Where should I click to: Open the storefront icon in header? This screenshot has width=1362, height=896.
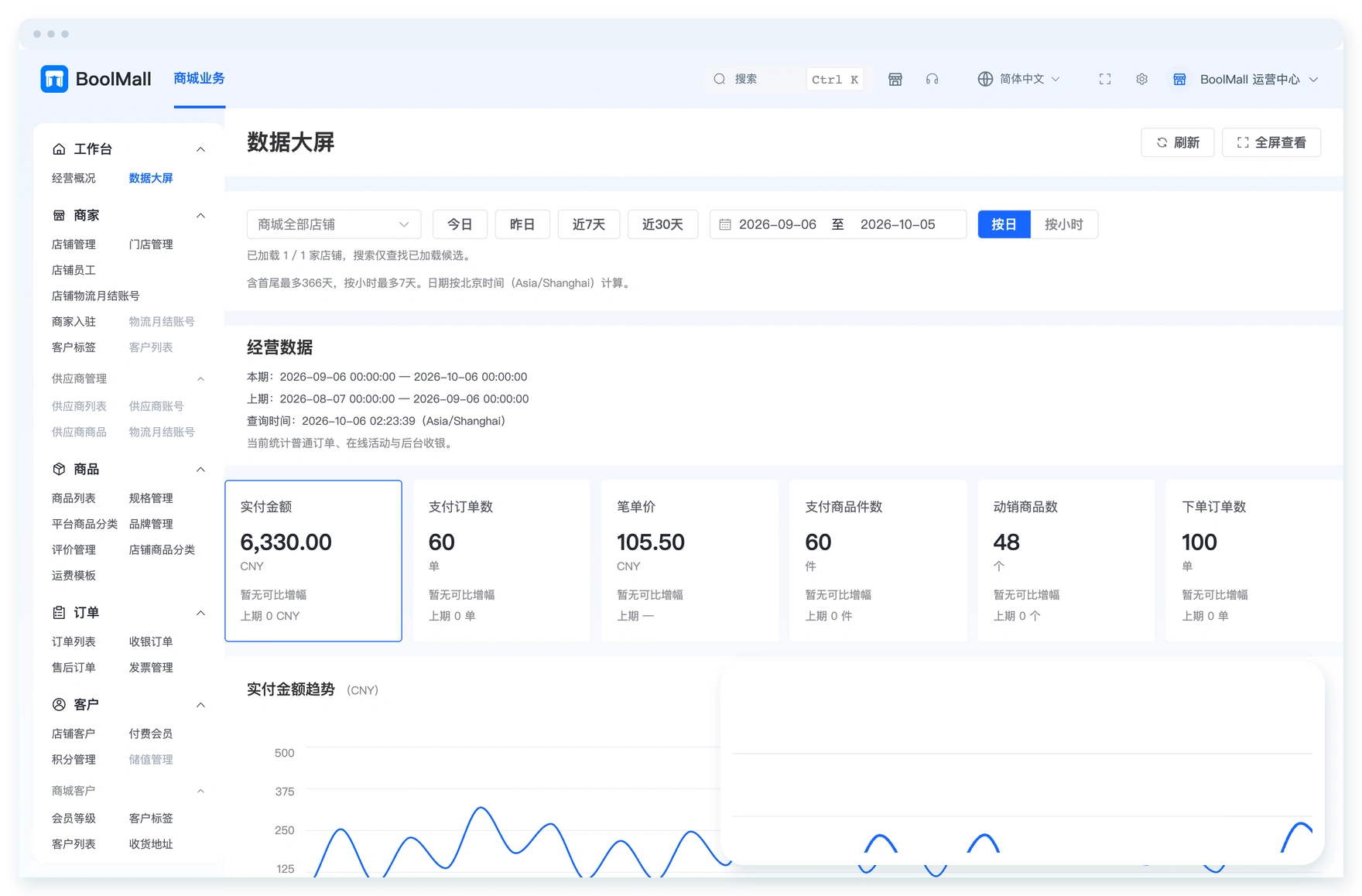tap(895, 79)
